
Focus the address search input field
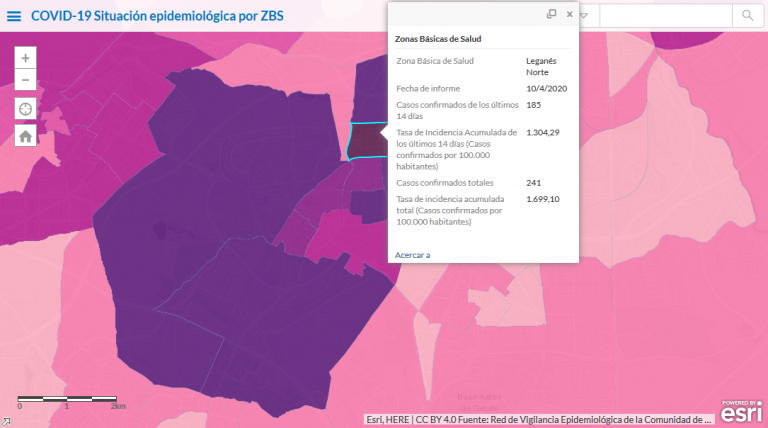pos(666,16)
